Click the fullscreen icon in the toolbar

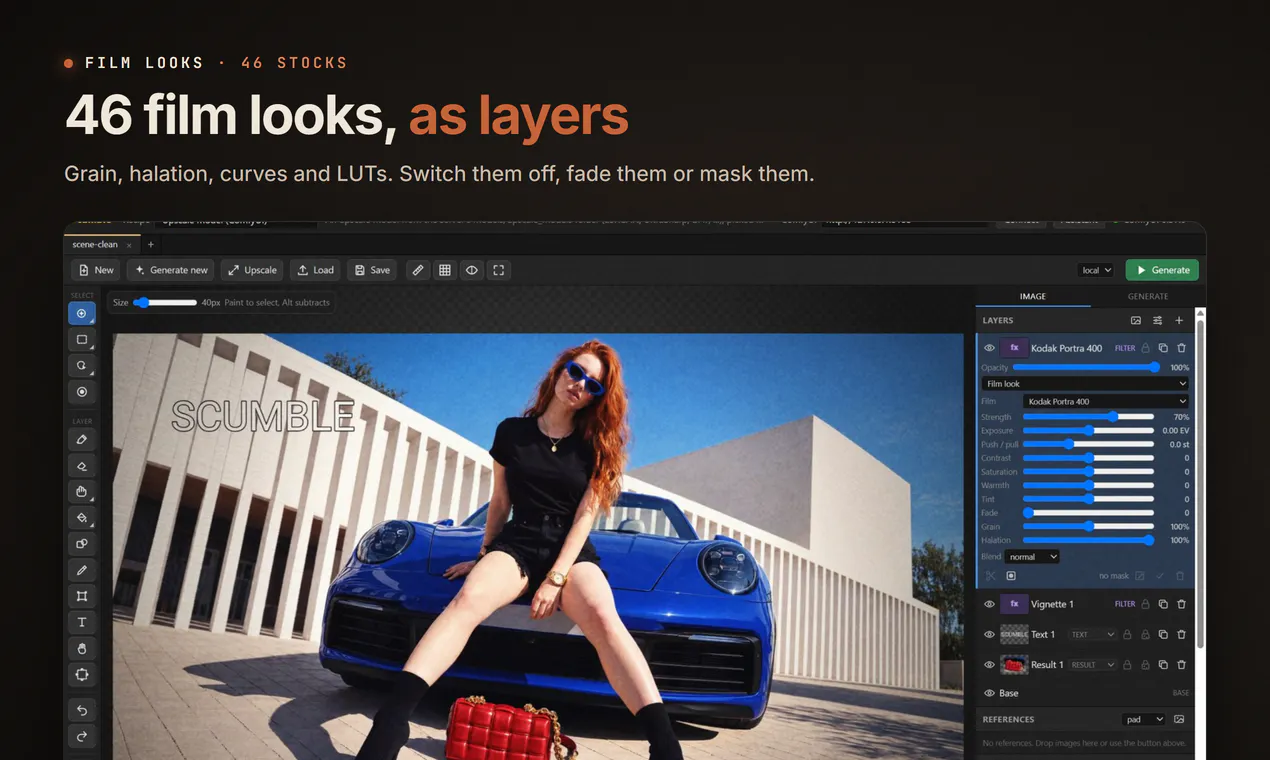click(499, 270)
